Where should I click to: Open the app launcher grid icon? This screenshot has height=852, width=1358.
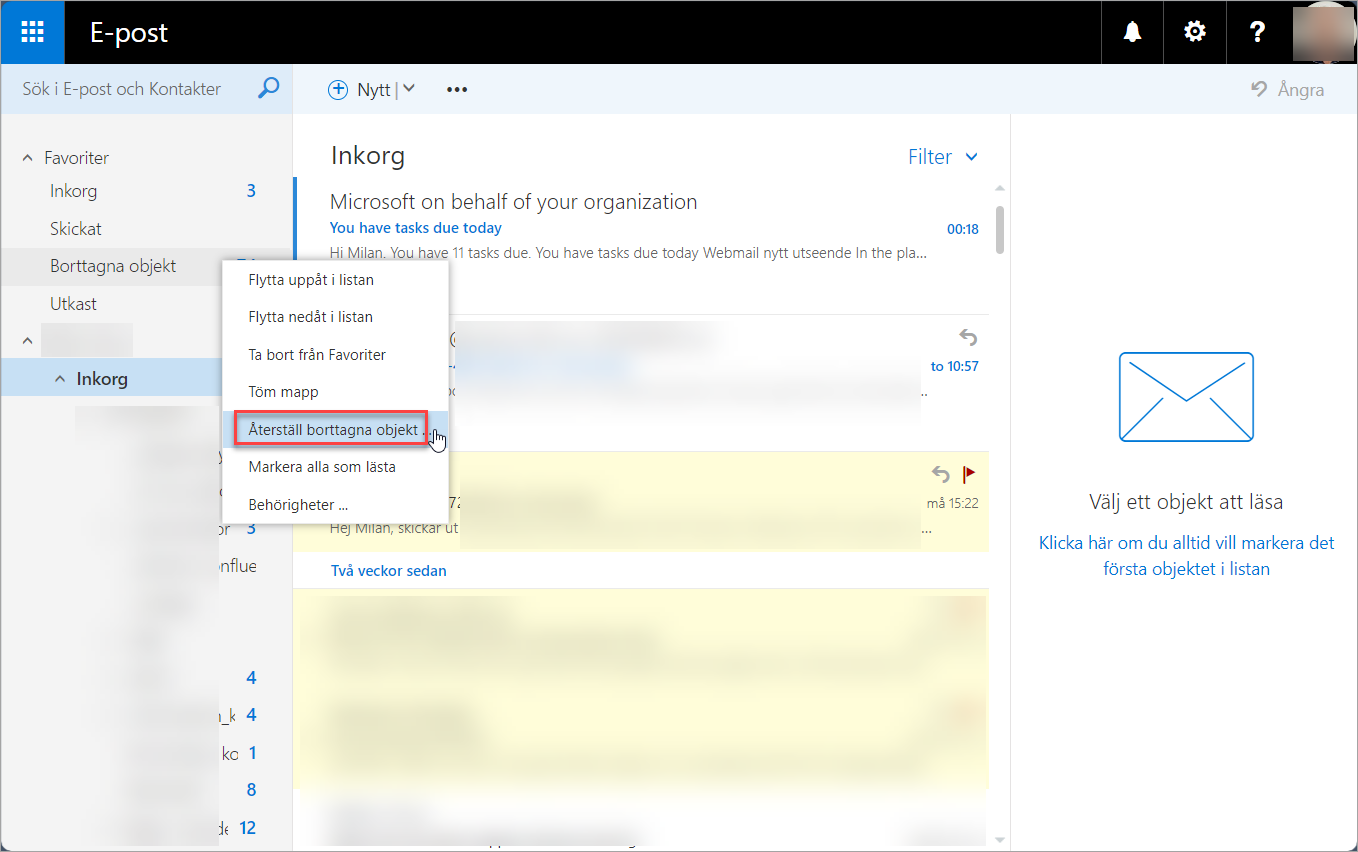32,32
